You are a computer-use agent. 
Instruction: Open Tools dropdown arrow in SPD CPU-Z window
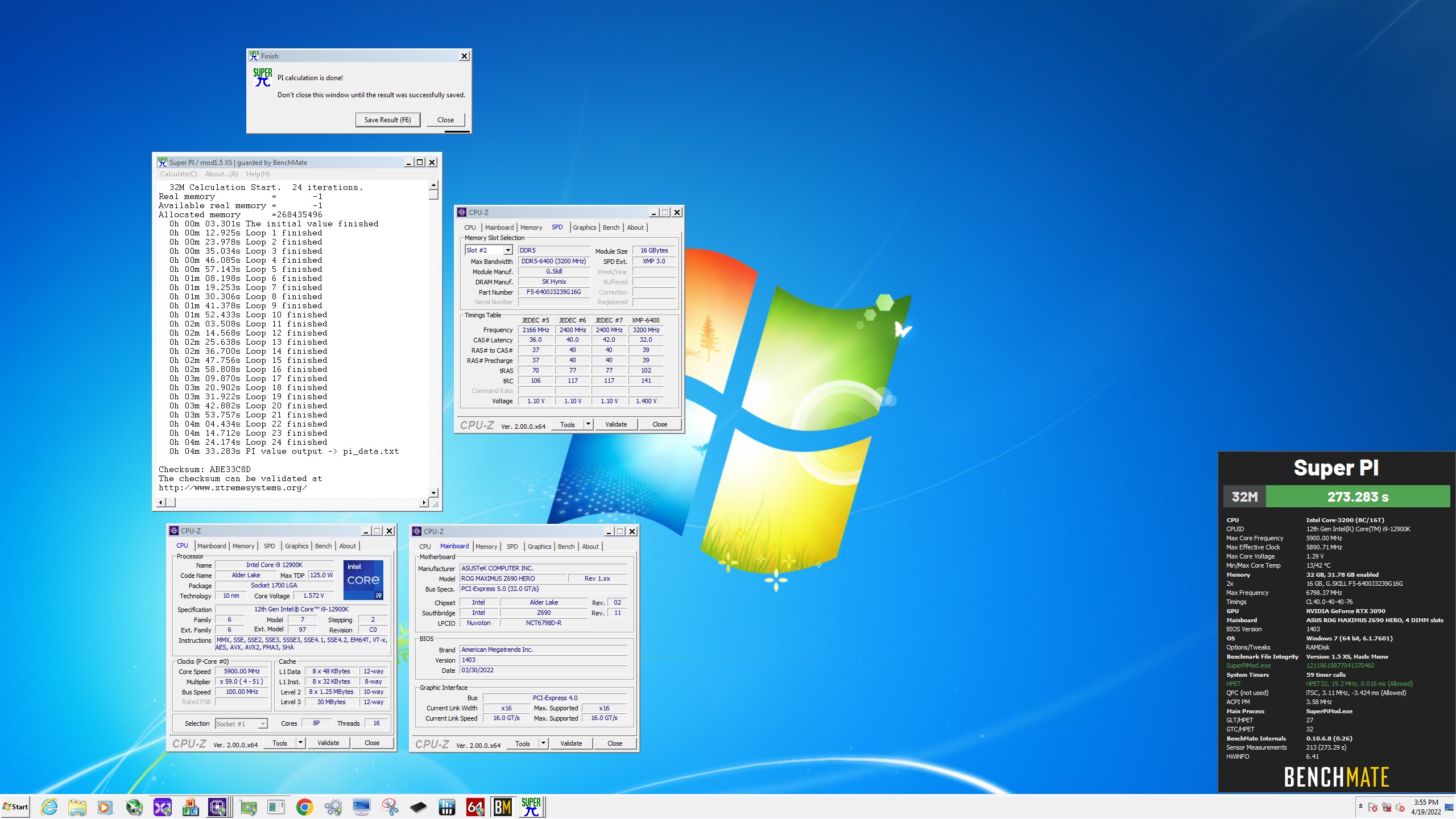[x=588, y=424]
